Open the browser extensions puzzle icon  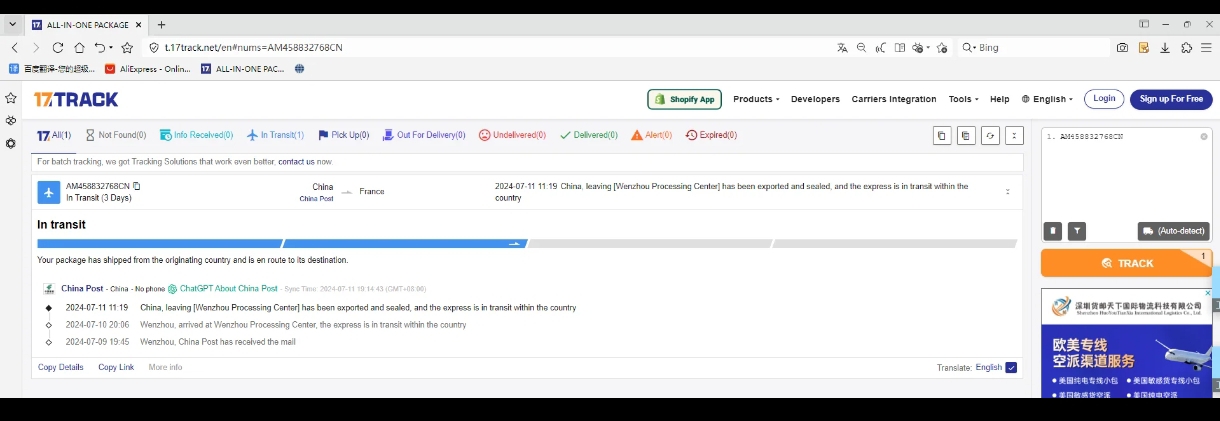pyautogui.click(x=1187, y=48)
